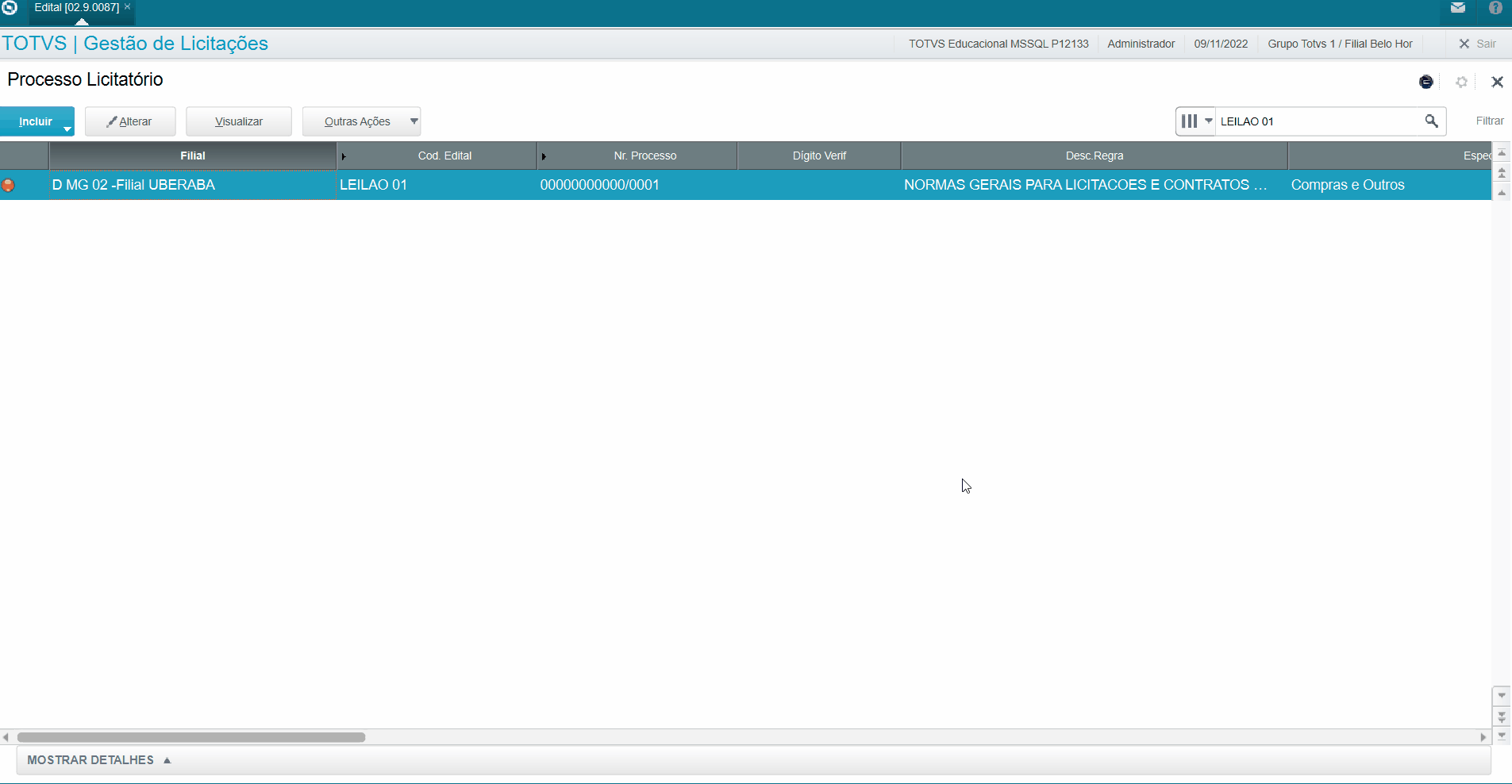Click the Dígito Verif column header

819,156
